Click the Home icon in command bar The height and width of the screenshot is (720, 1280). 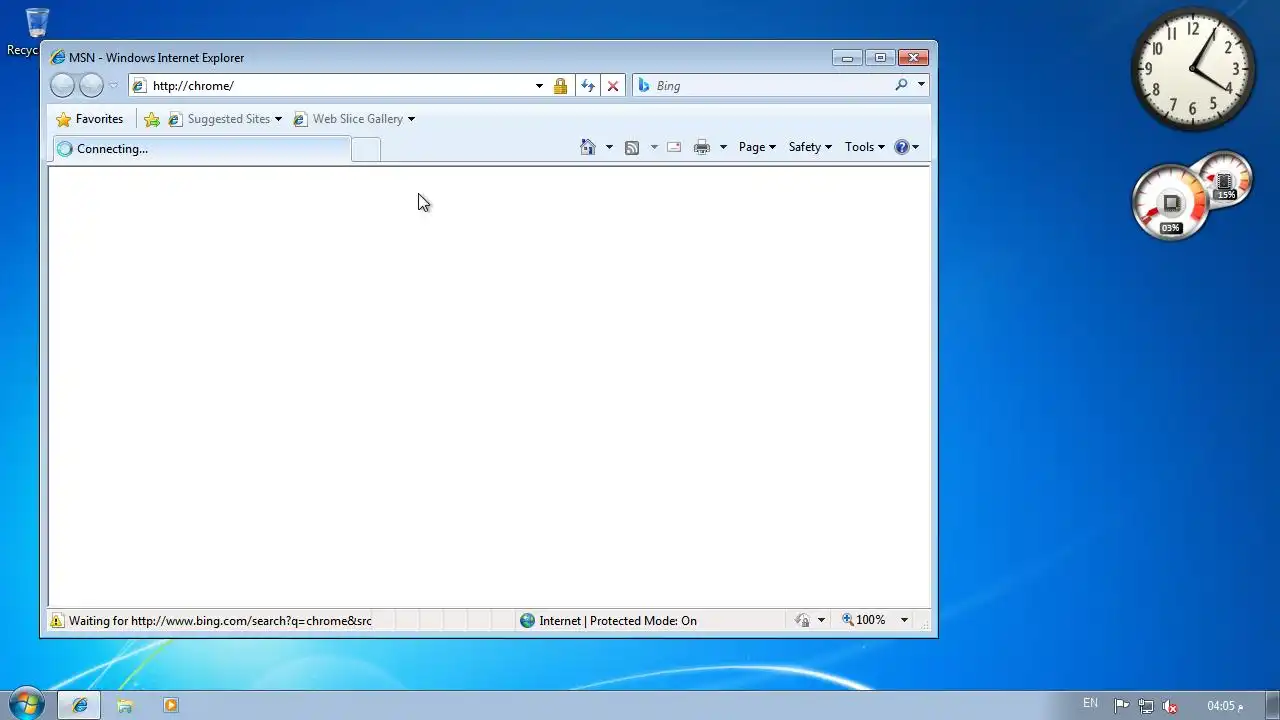(x=588, y=147)
